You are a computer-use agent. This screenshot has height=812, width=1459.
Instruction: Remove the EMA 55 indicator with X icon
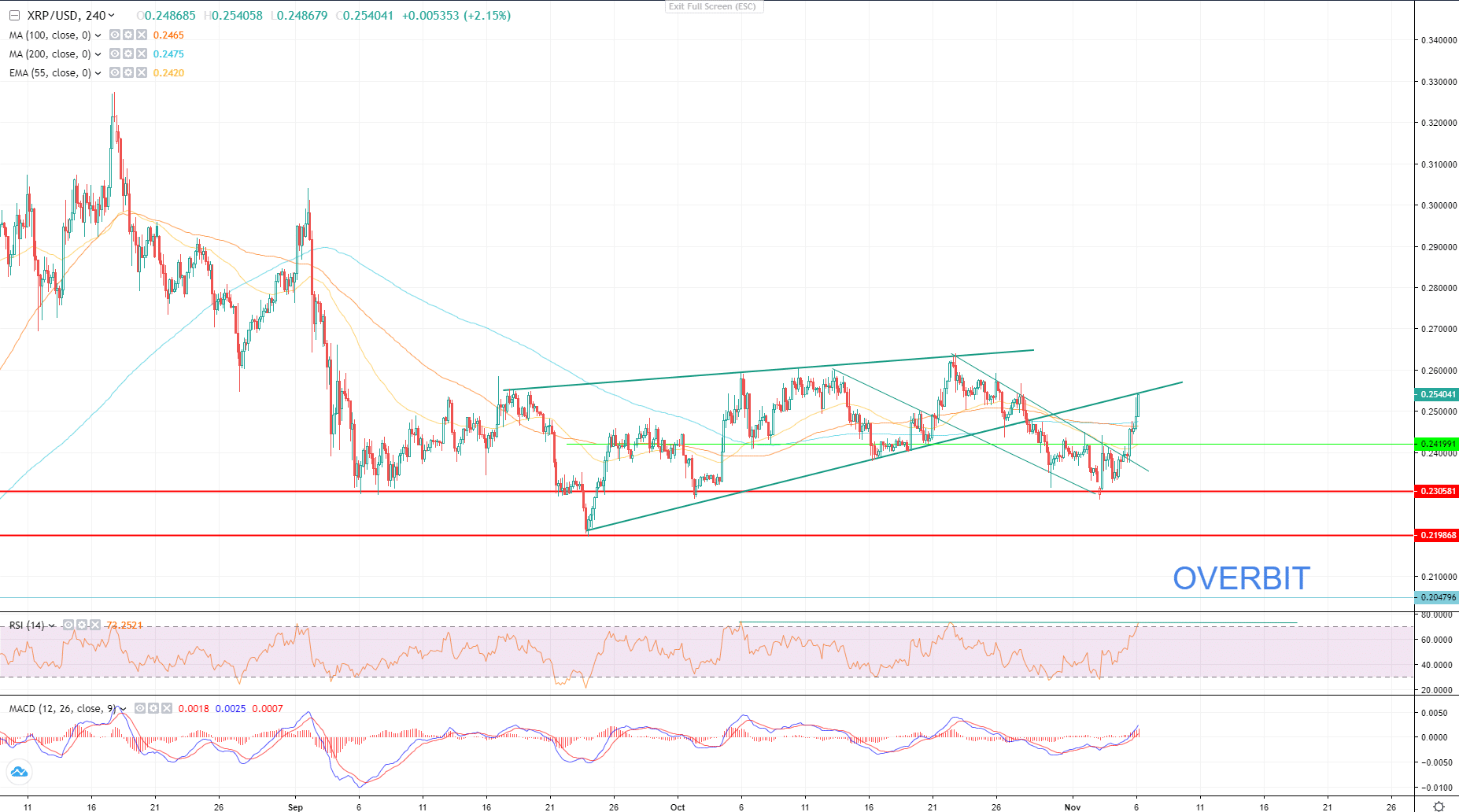pyautogui.click(x=142, y=72)
